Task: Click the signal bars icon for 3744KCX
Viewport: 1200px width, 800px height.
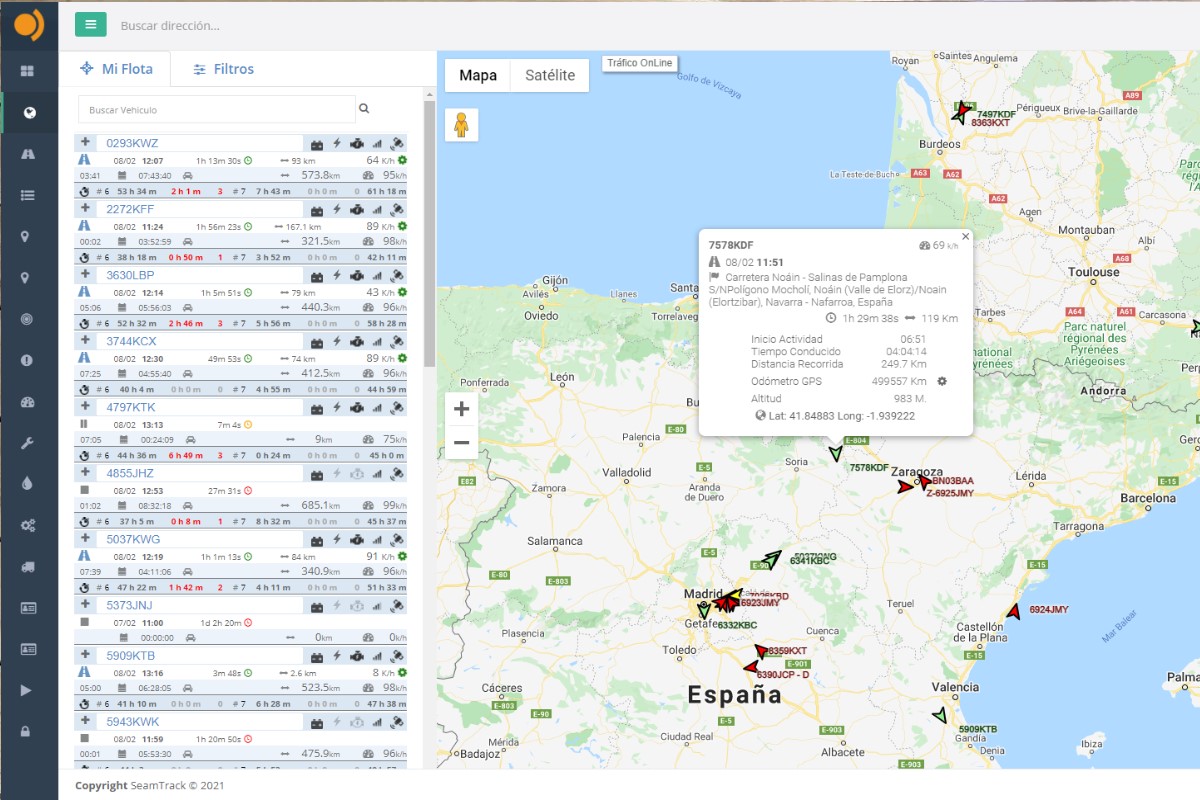Action: click(x=377, y=342)
